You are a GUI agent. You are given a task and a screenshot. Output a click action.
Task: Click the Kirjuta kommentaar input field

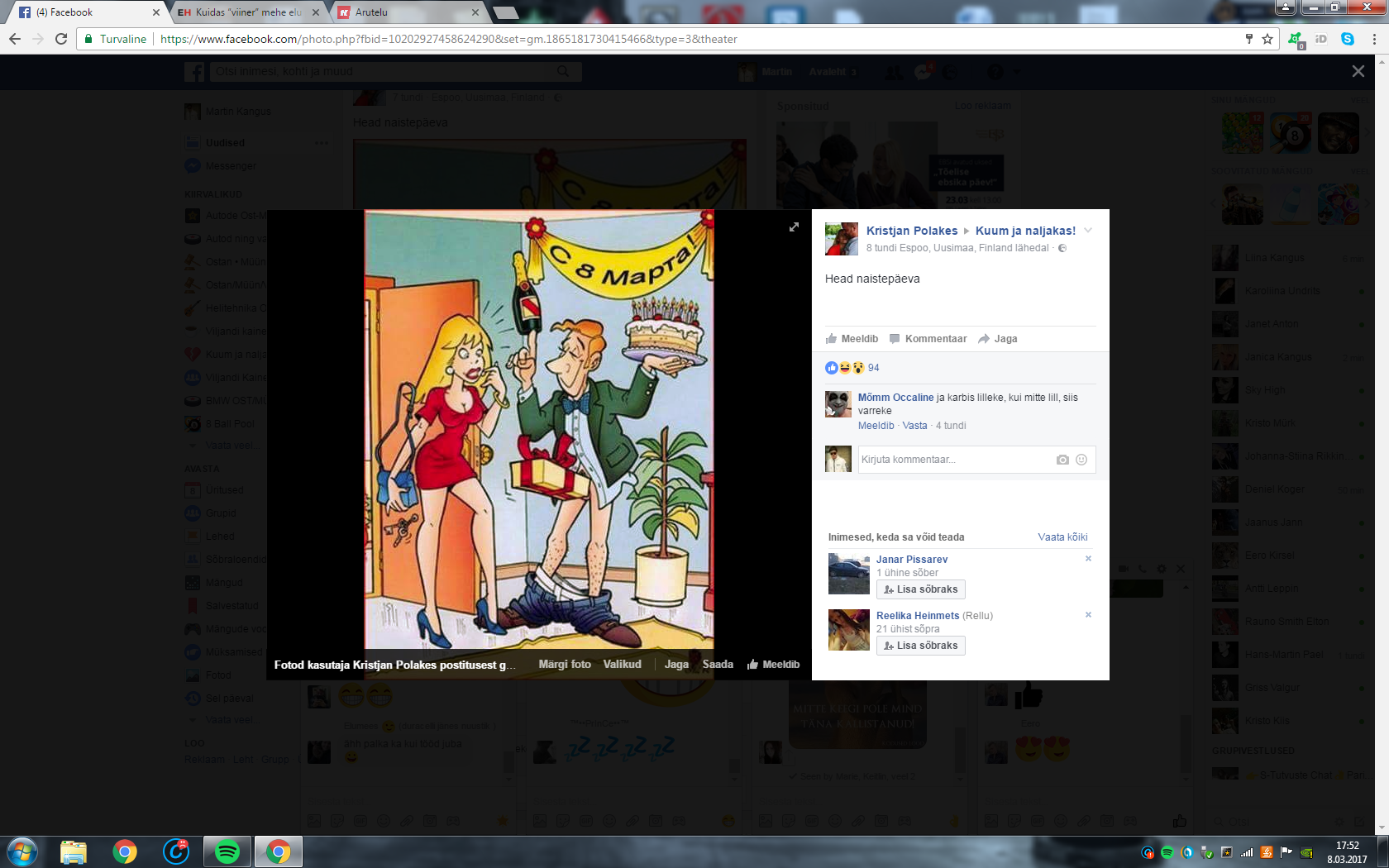click(955, 460)
